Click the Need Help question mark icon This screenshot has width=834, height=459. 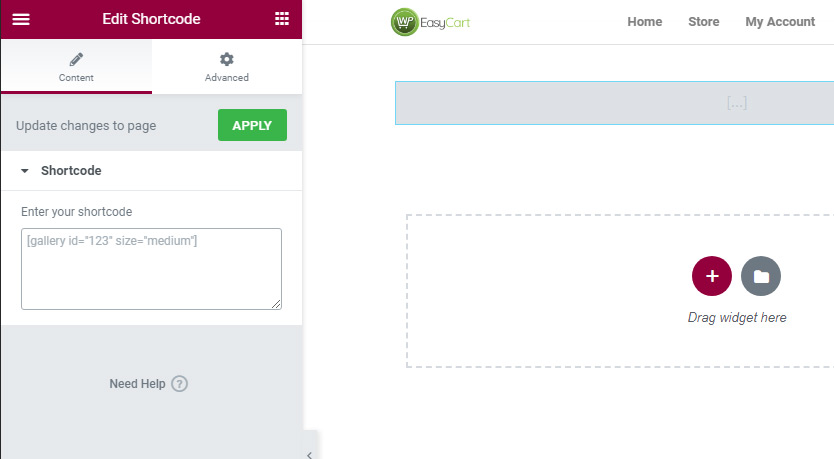tap(180, 383)
